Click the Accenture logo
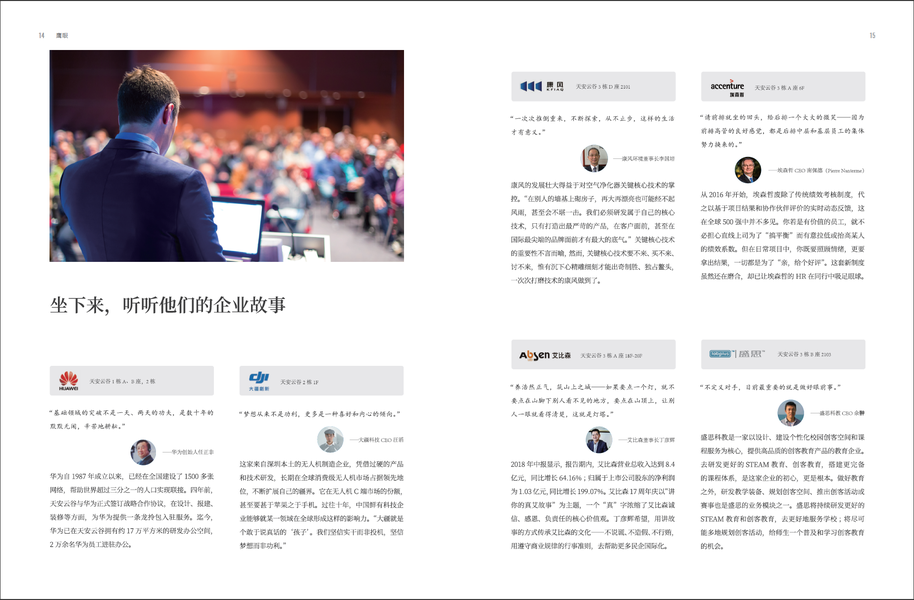The width and height of the screenshot is (914, 600). 727,87
